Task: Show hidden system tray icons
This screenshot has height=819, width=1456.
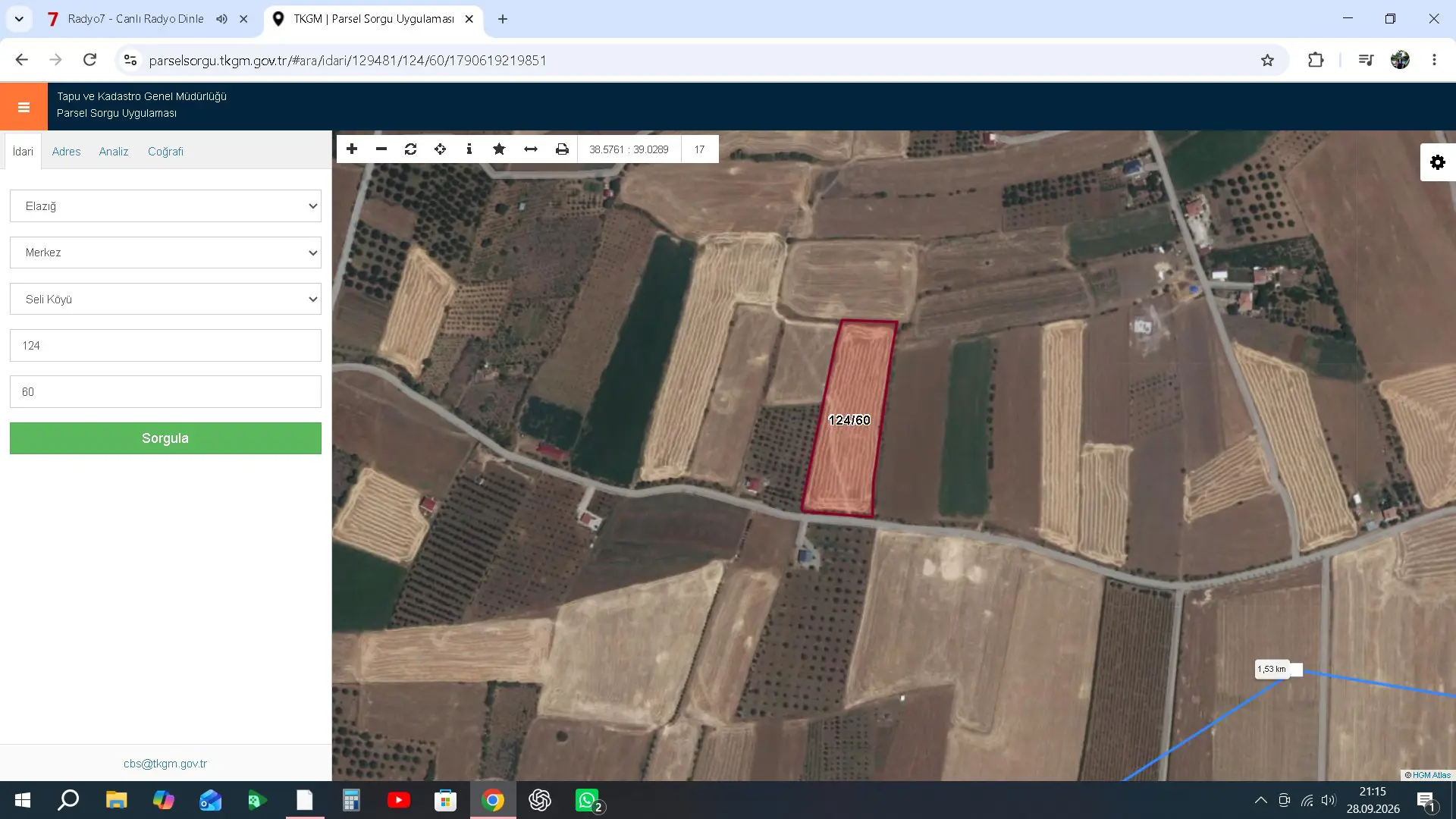Action: point(1260,800)
